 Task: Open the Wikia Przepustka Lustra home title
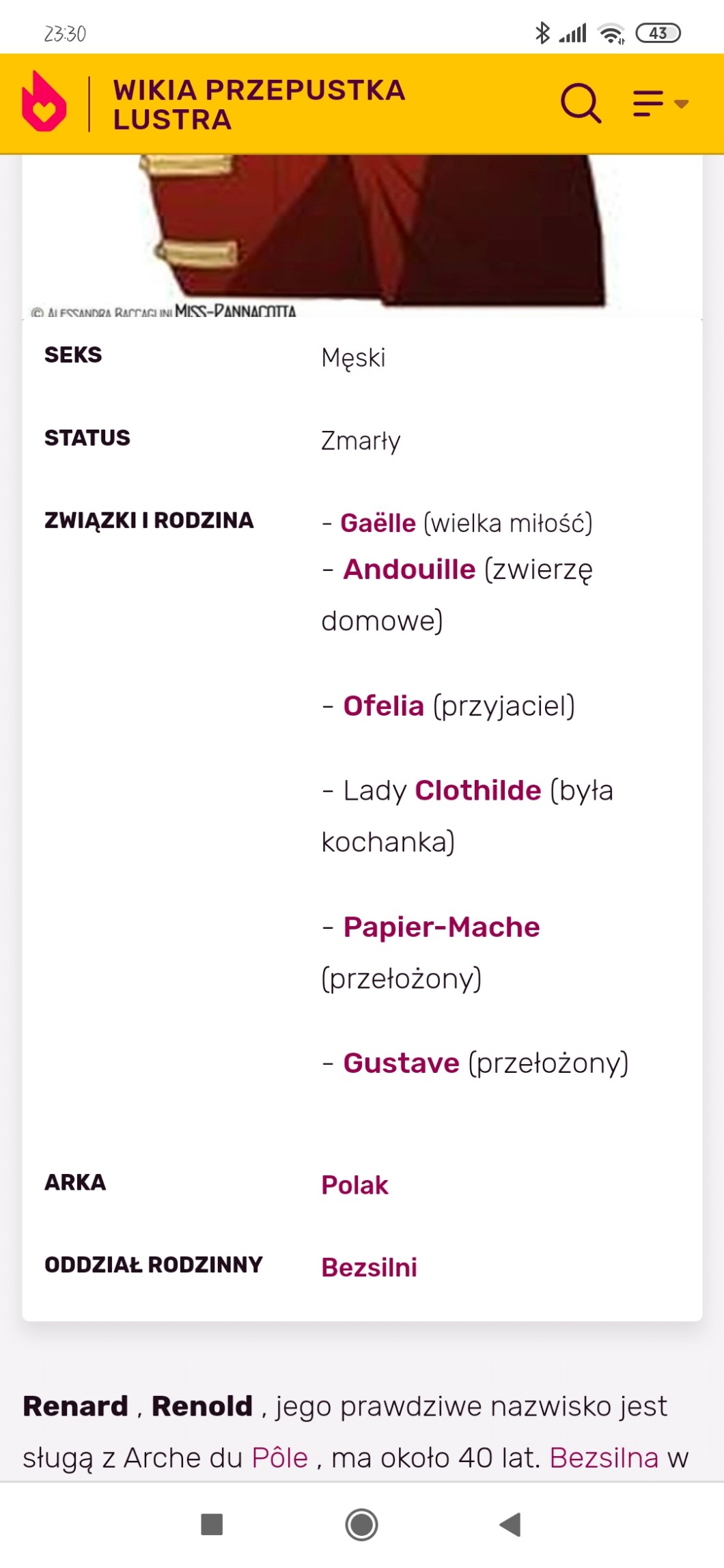click(259, 104)
